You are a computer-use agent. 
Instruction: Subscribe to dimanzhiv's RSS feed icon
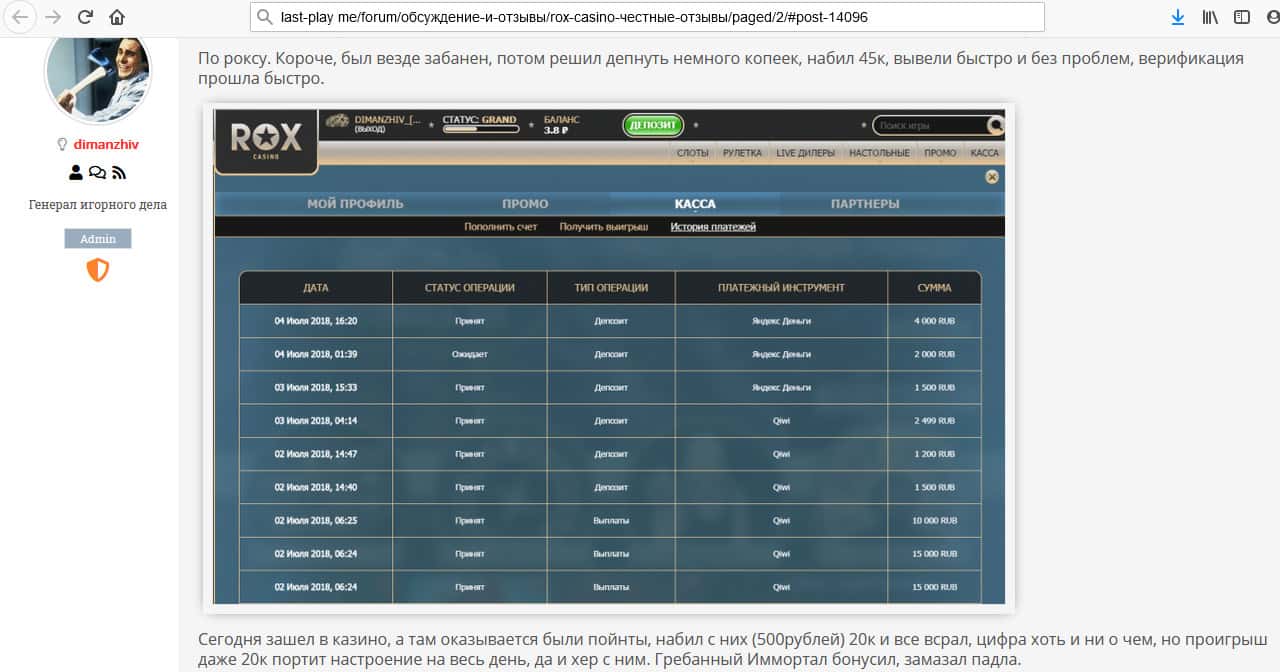tap(119, 173)
